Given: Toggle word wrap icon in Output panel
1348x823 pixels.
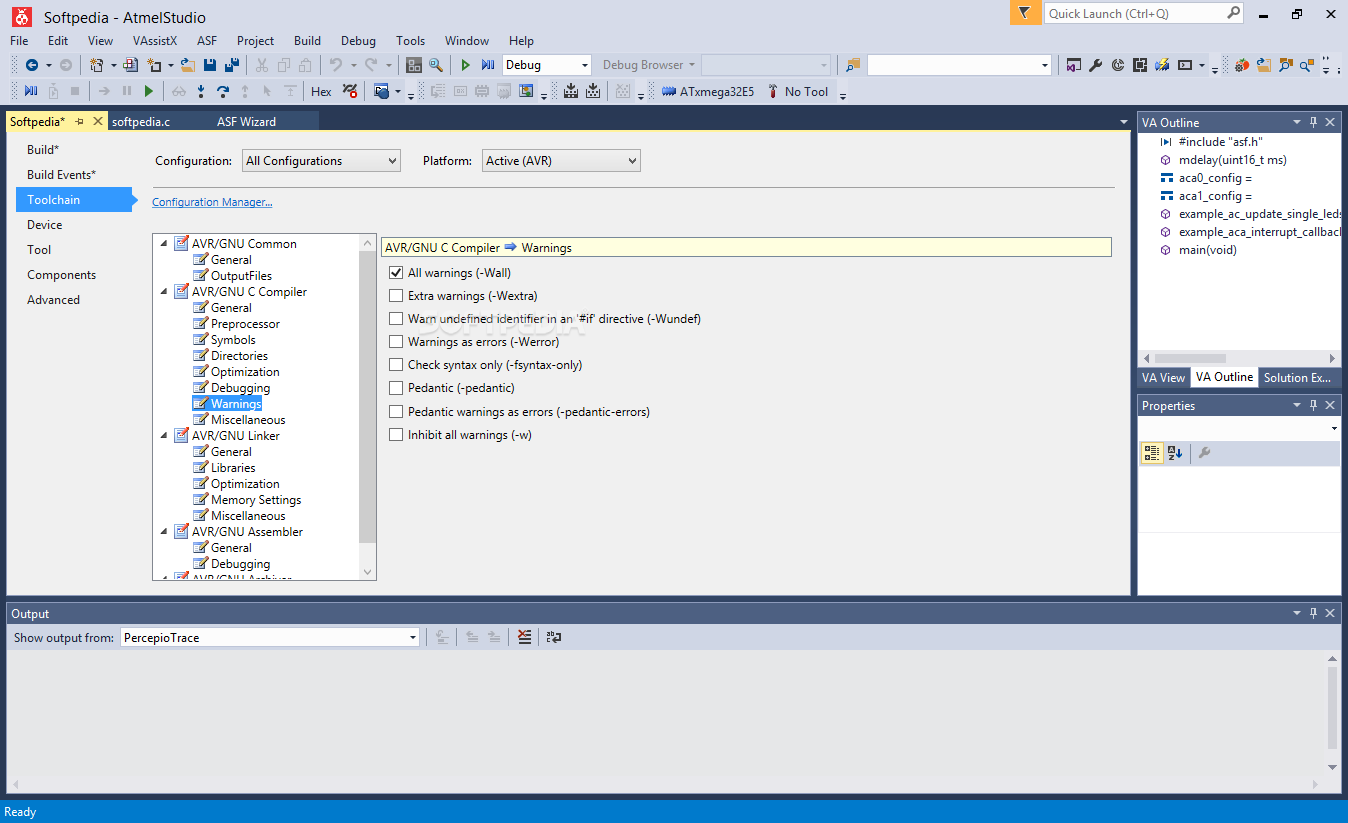Looking at the screenshot, I should click(x=554, y=637).
